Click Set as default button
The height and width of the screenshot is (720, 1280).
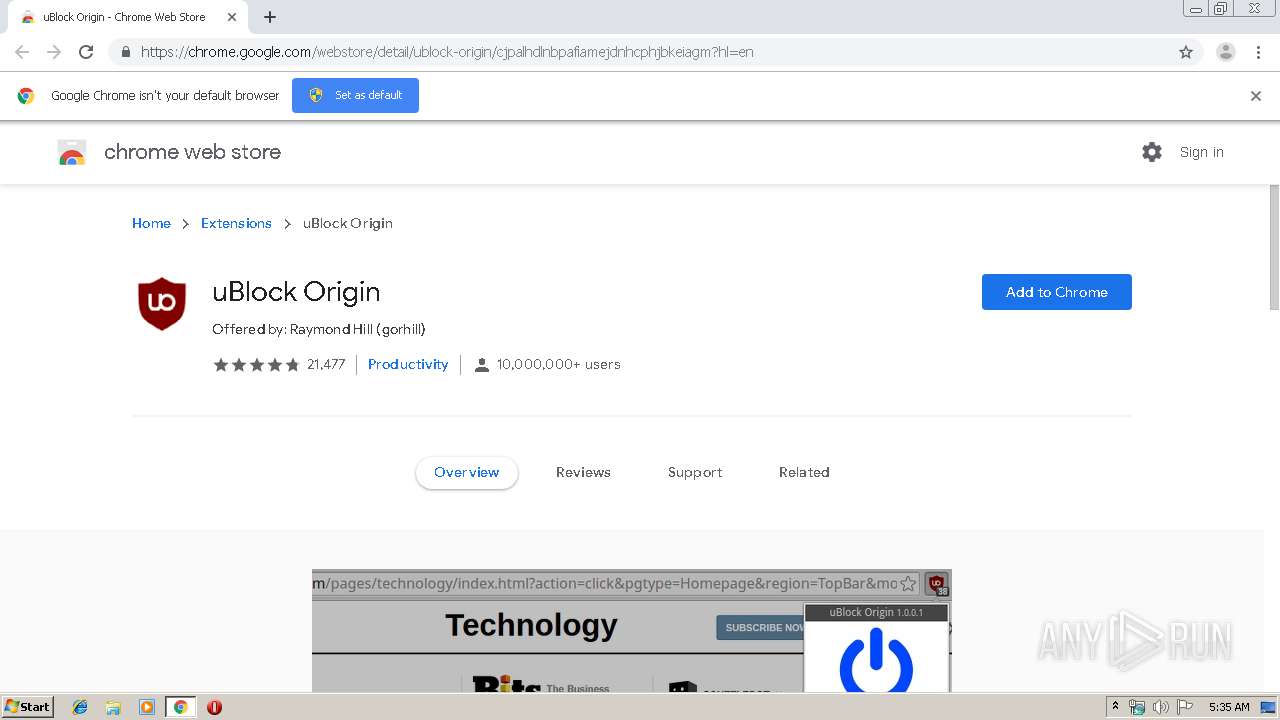click(x=355, y=95)
